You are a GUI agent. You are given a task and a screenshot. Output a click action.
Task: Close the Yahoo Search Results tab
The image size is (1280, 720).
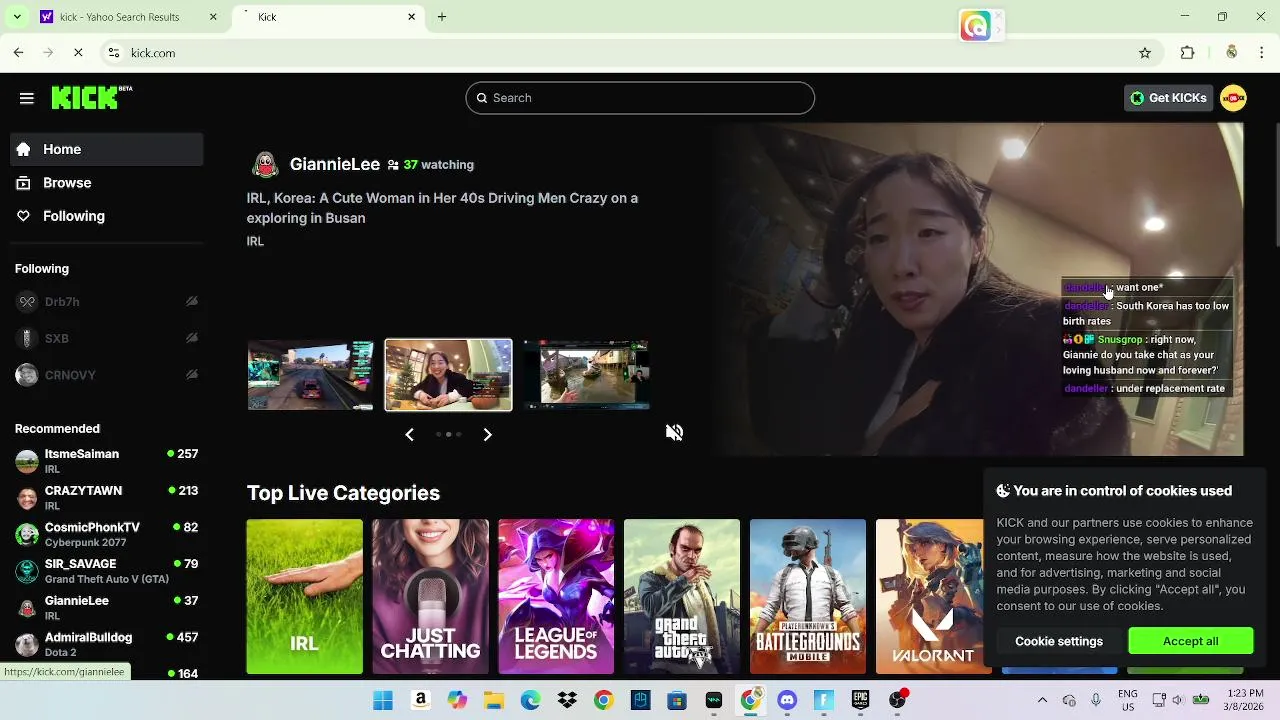213,17
